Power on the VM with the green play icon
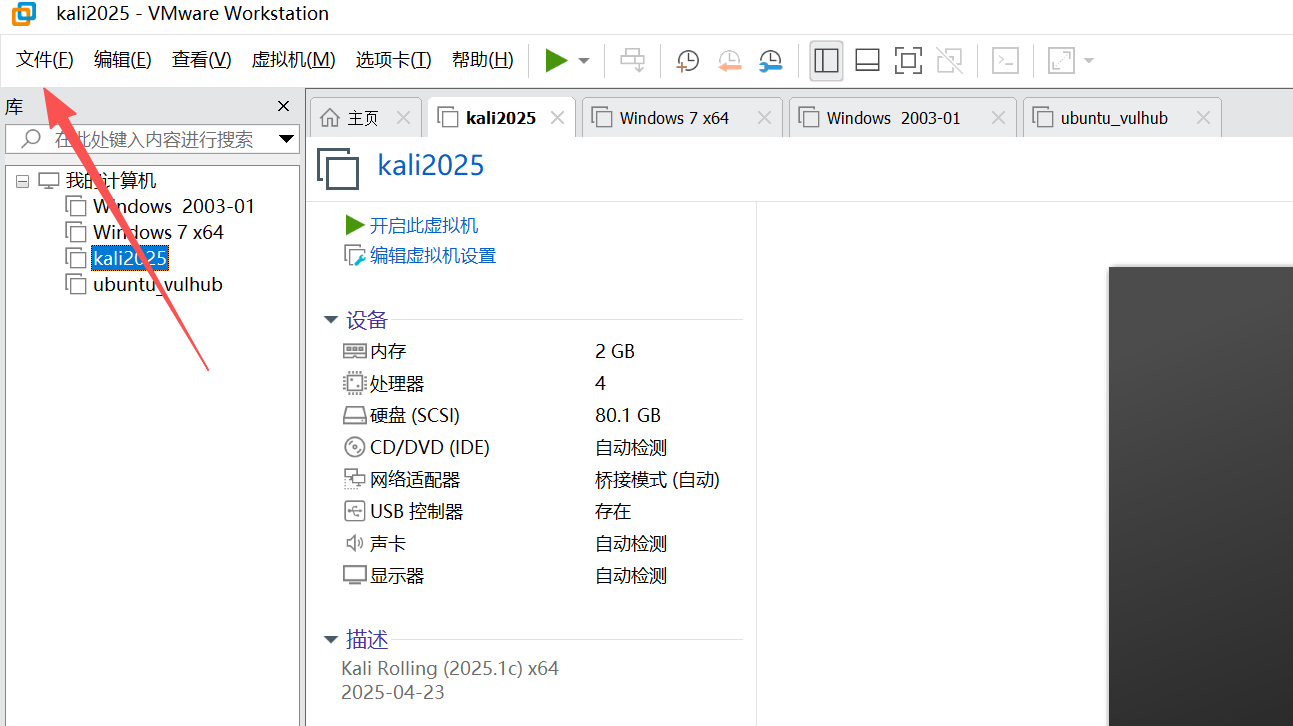The height and width of the screenshot is (726, 1293). [x=556, y=60]
